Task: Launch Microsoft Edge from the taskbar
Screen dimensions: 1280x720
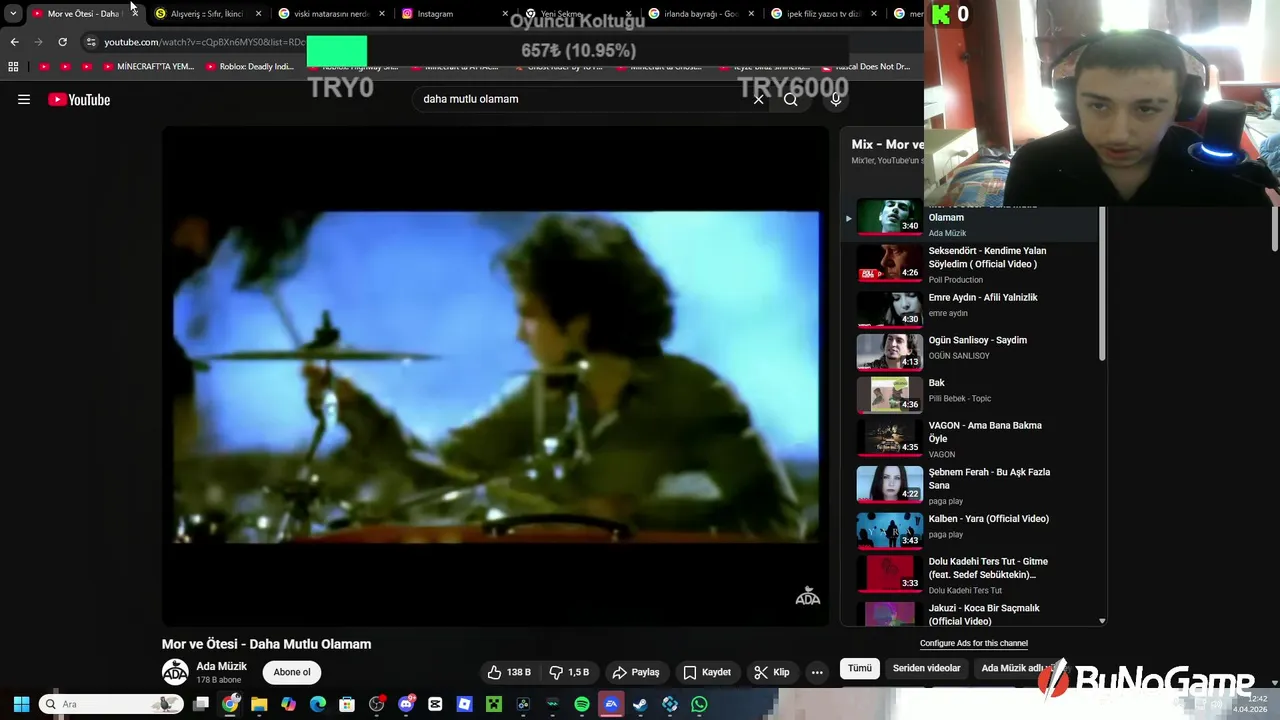Action: point(318,704)
